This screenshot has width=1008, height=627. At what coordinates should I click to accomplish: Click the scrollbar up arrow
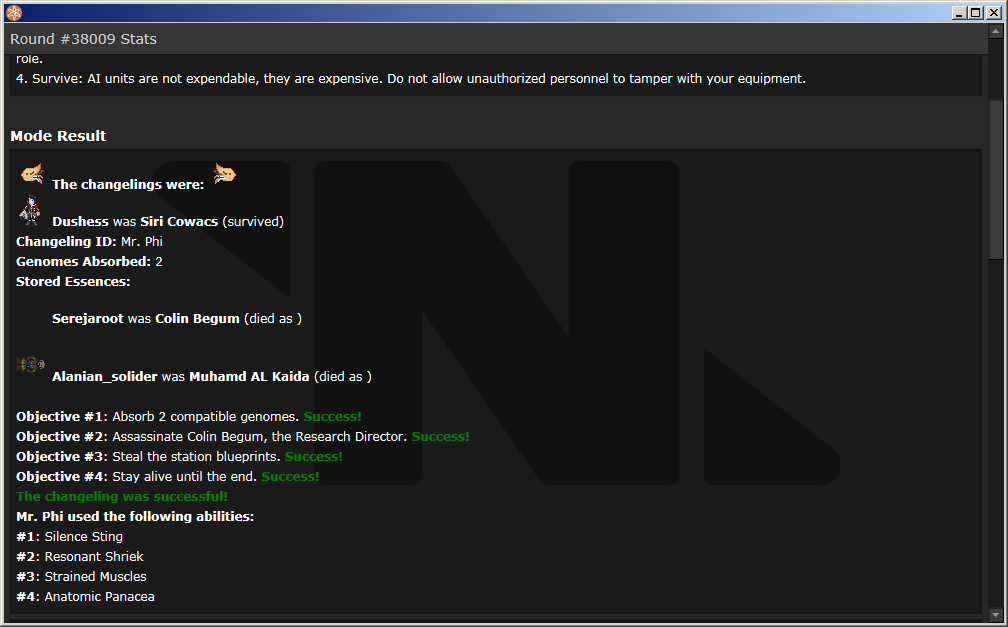click(x=996, y=31)
